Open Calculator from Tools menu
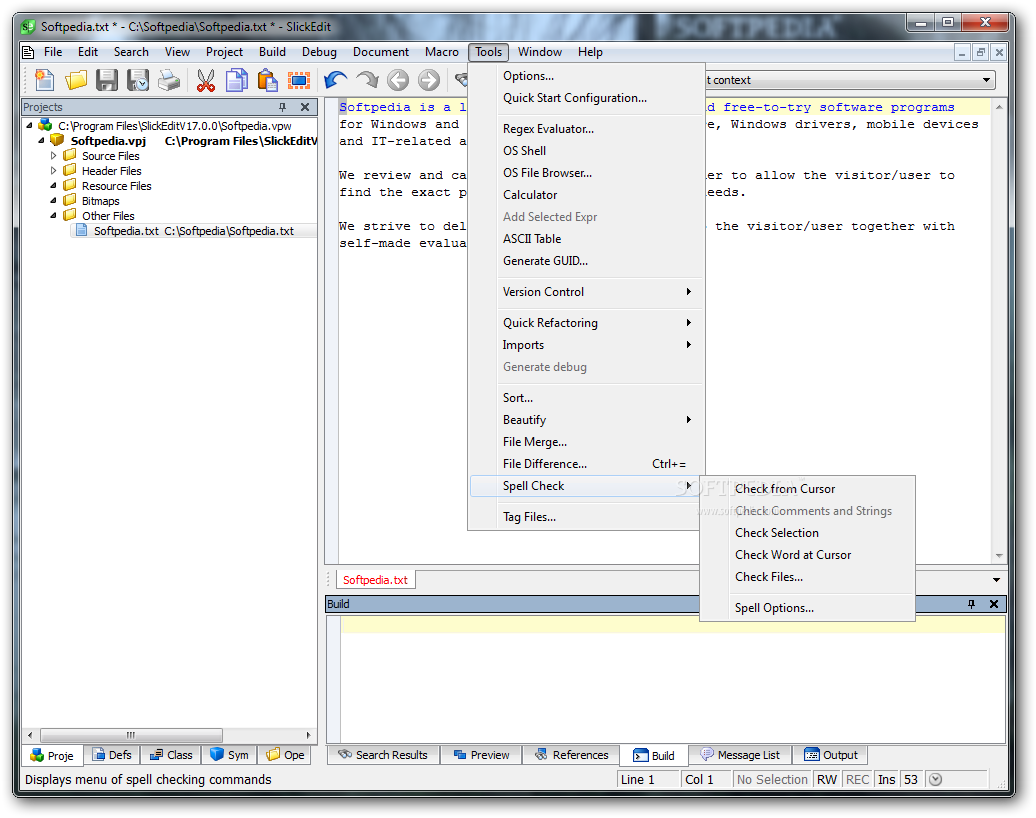Image resolution: width=1036 pixels, height=818 pixels. click(x=587, y=195)
